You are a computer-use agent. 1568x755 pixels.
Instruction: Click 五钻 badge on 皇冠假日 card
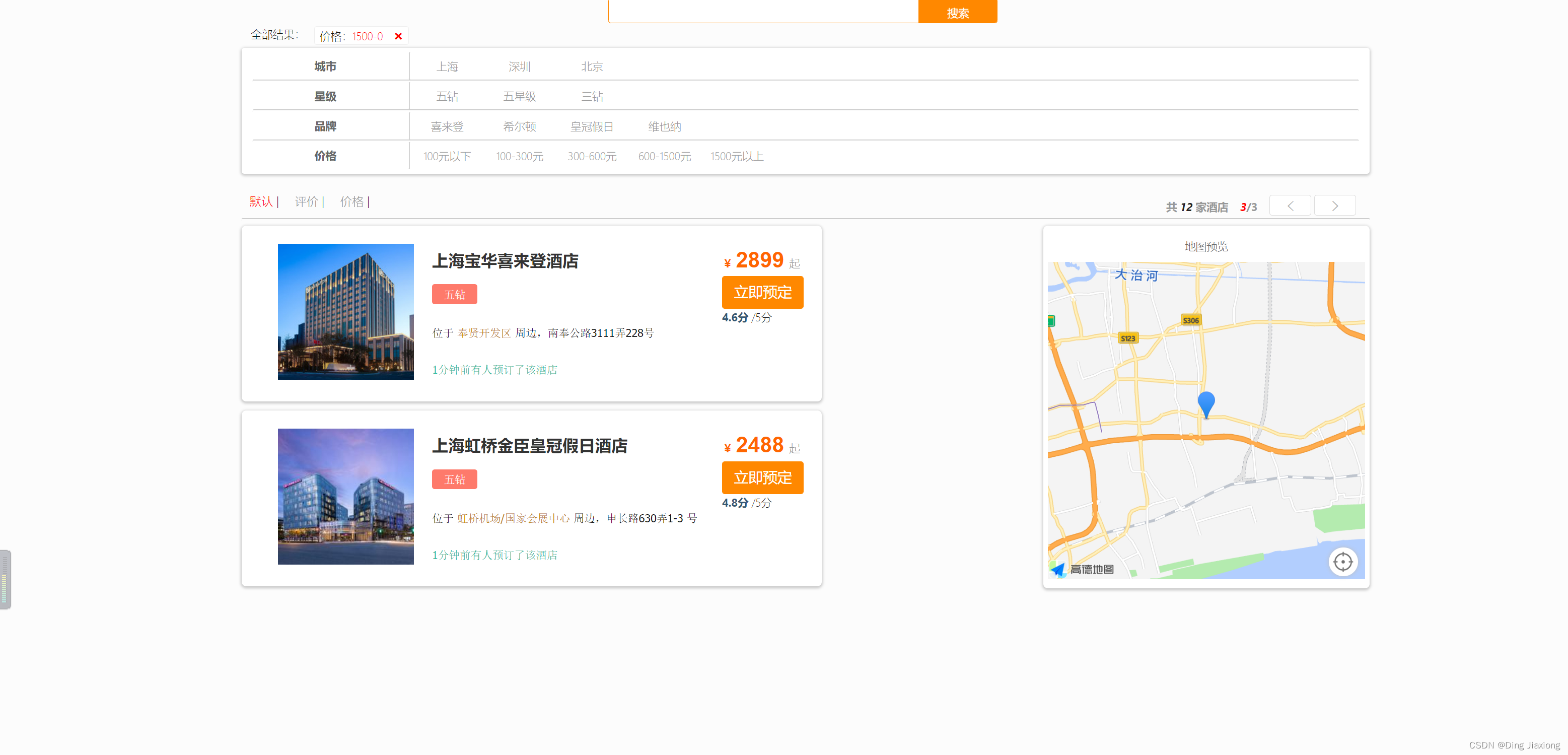[454, 479]
